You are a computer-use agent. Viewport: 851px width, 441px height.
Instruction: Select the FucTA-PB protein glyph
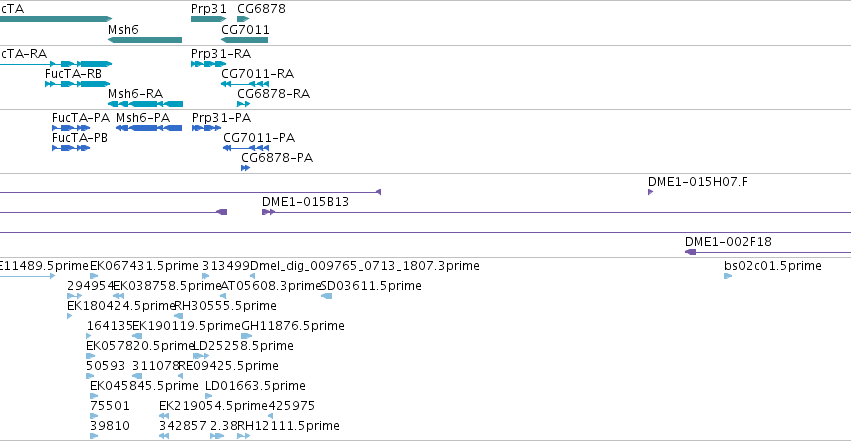[71, 148]
